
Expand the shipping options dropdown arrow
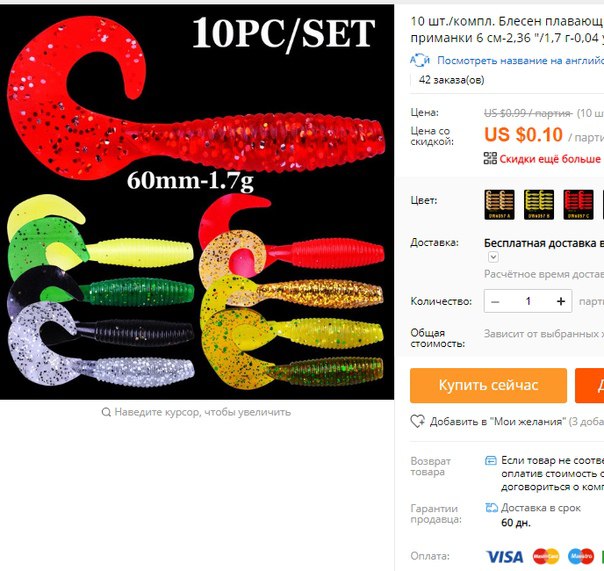point(493,257)
